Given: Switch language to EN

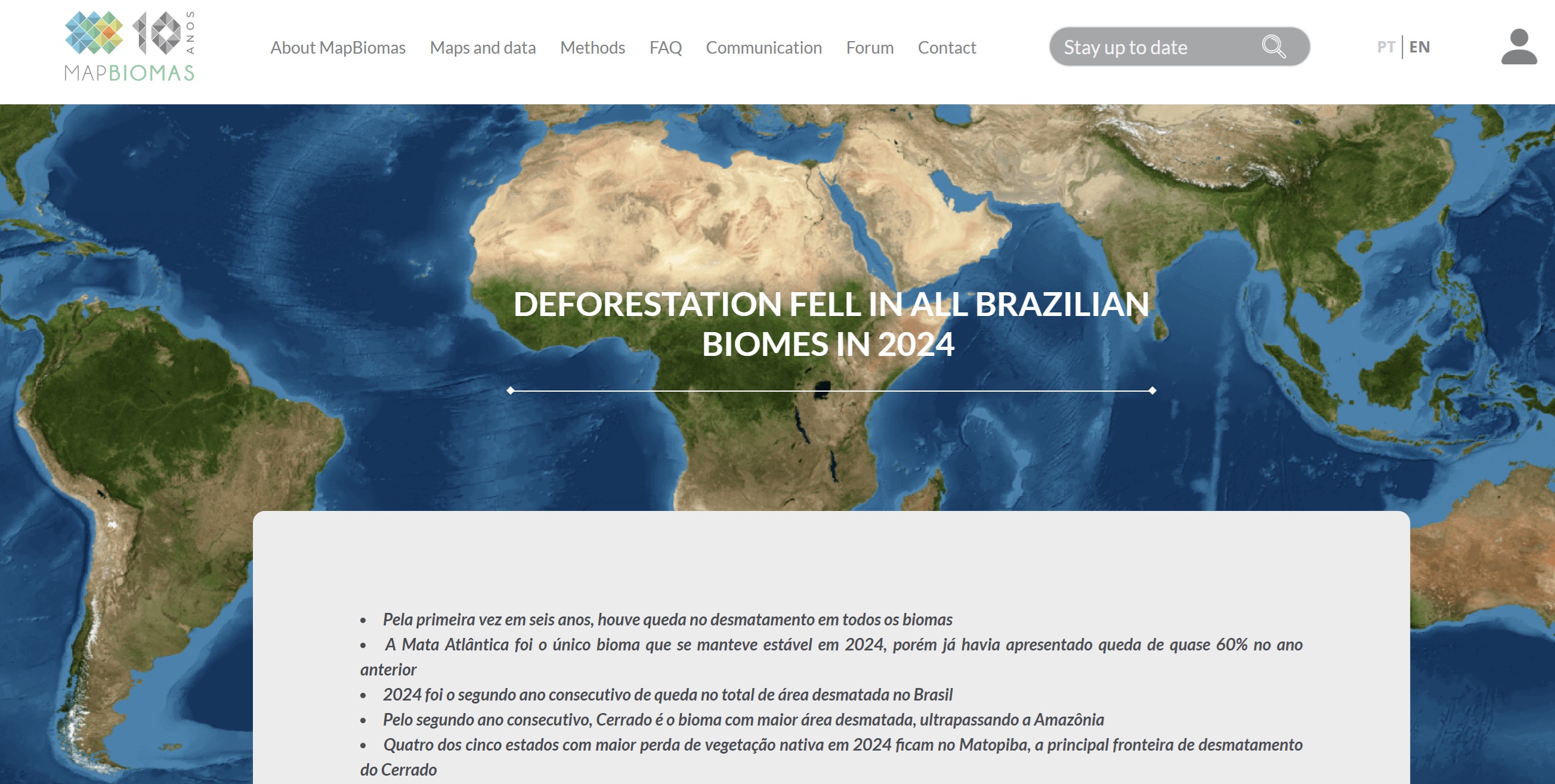Looking at the screenshot, I should (1419, 47).
